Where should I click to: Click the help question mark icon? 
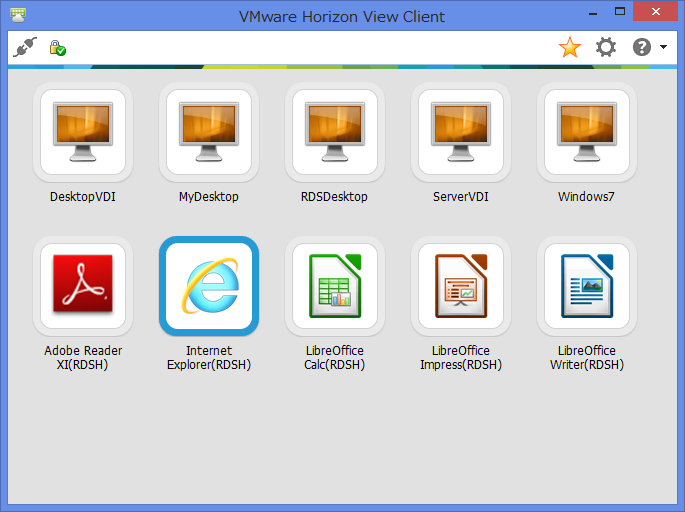click(642, 47)
